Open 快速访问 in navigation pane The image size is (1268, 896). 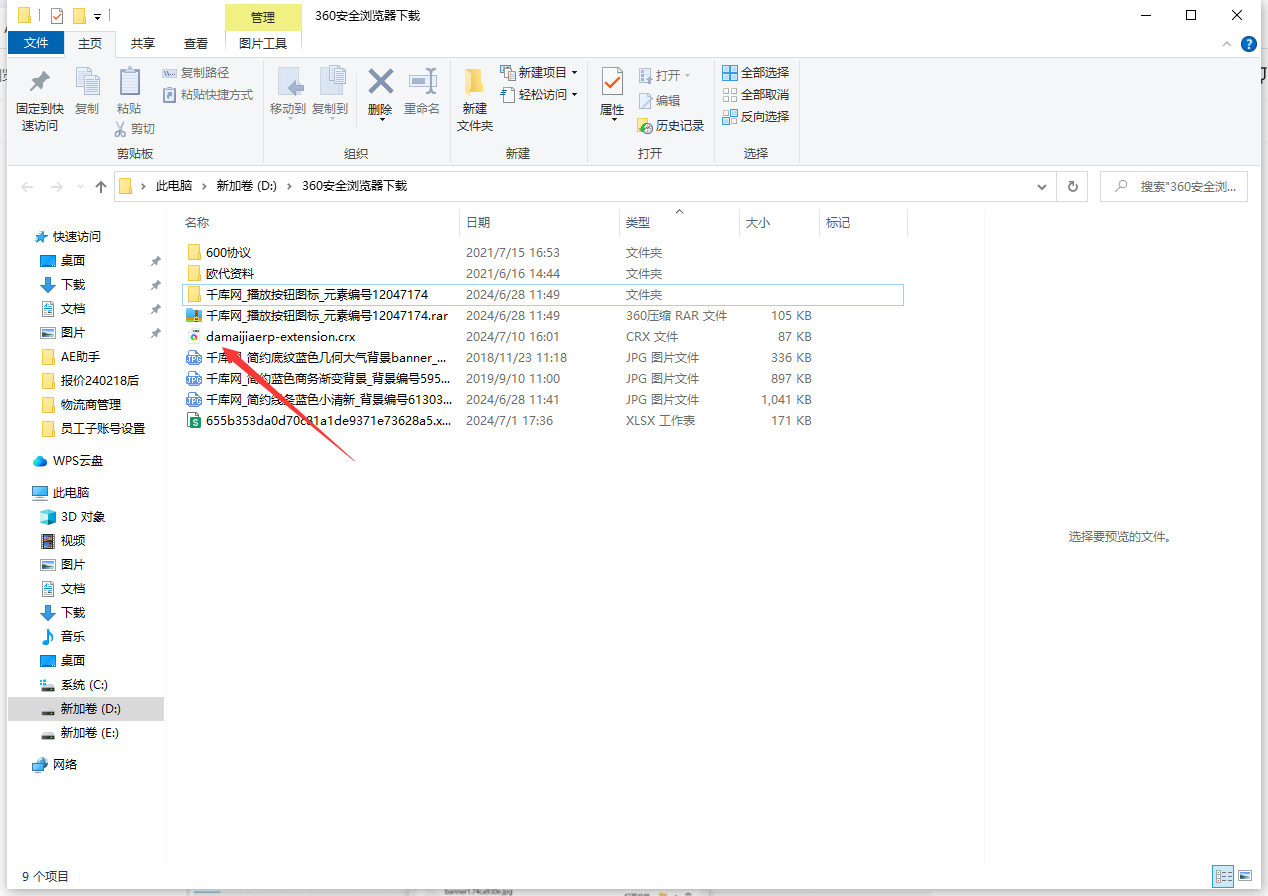[x=77, y=237]
